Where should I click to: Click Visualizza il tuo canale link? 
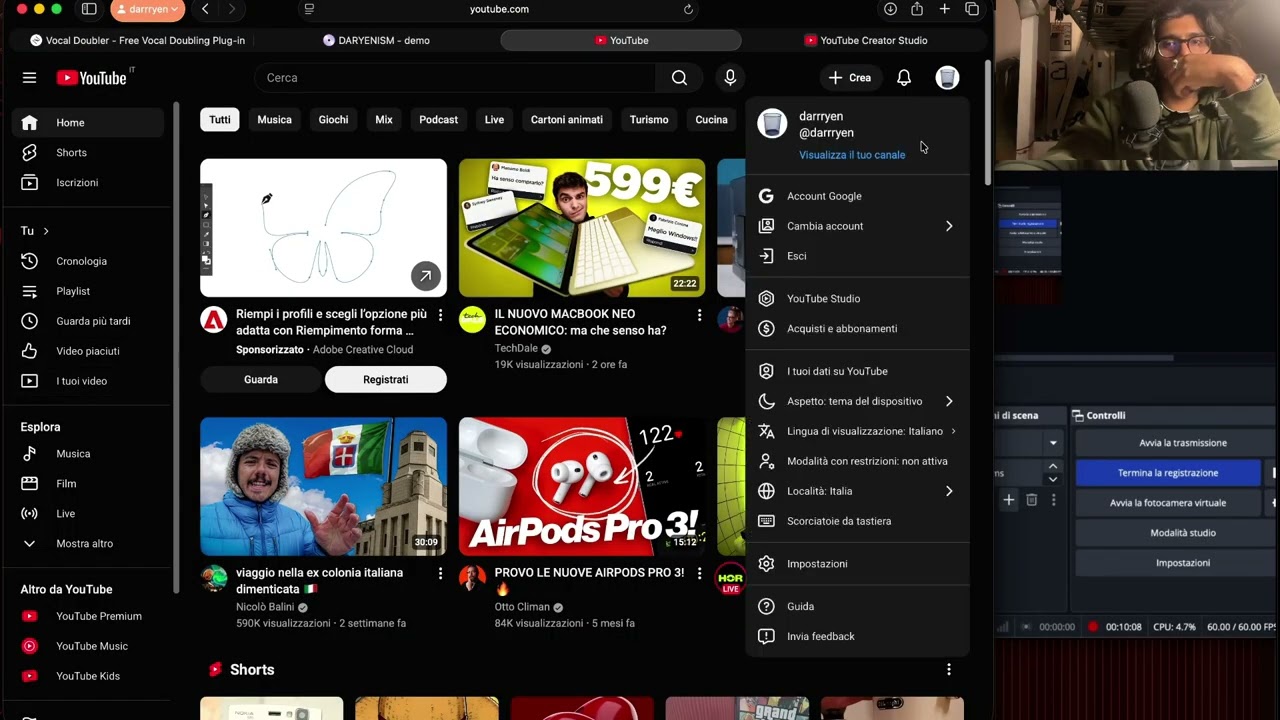pos(852,155)
